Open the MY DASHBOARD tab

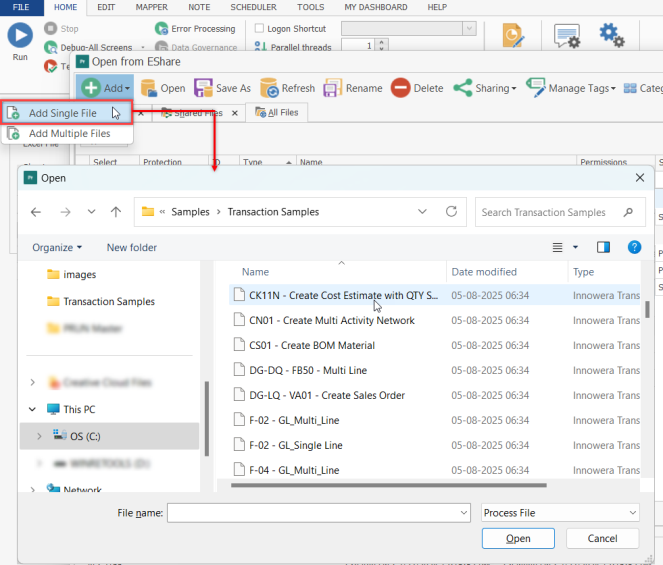376,7
